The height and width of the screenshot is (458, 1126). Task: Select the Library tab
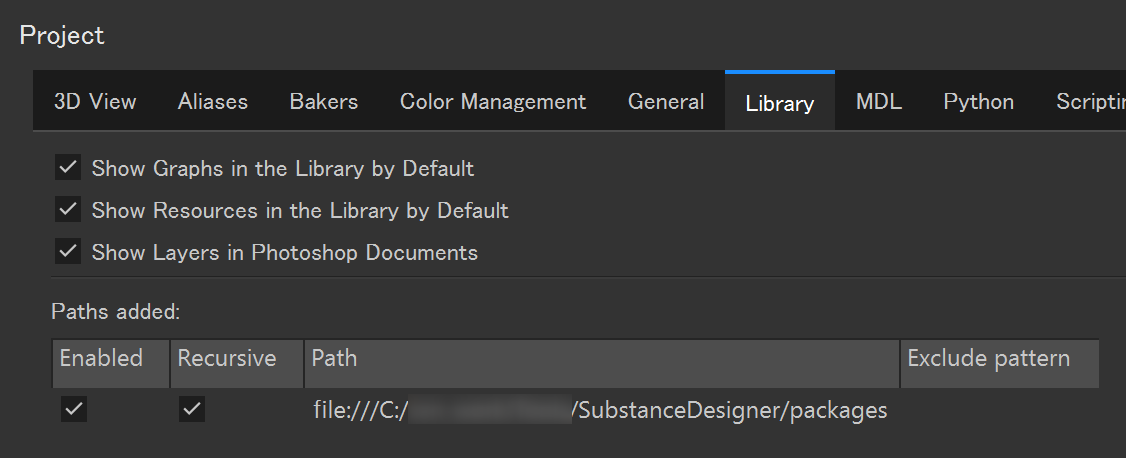780,103
